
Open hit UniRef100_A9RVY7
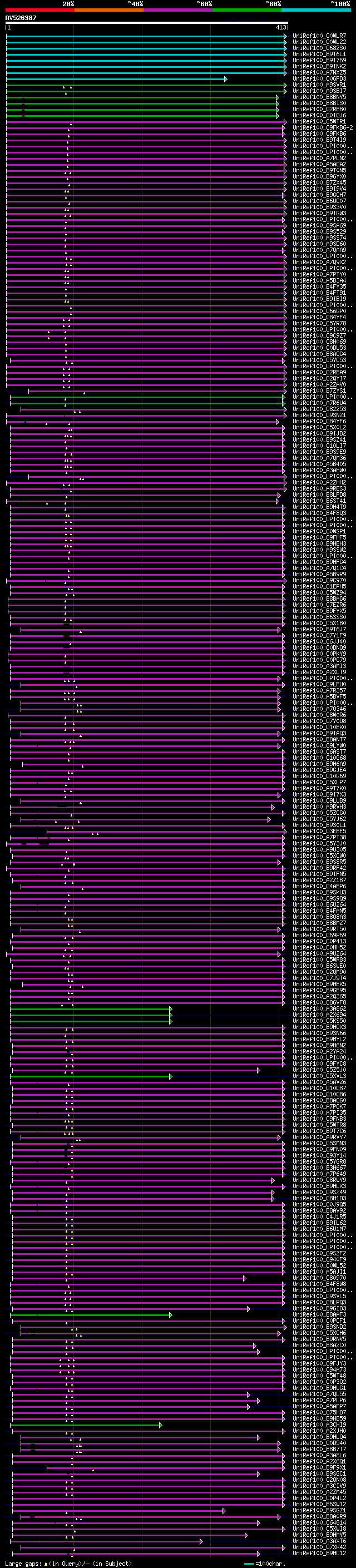(x=319, y=1137)
